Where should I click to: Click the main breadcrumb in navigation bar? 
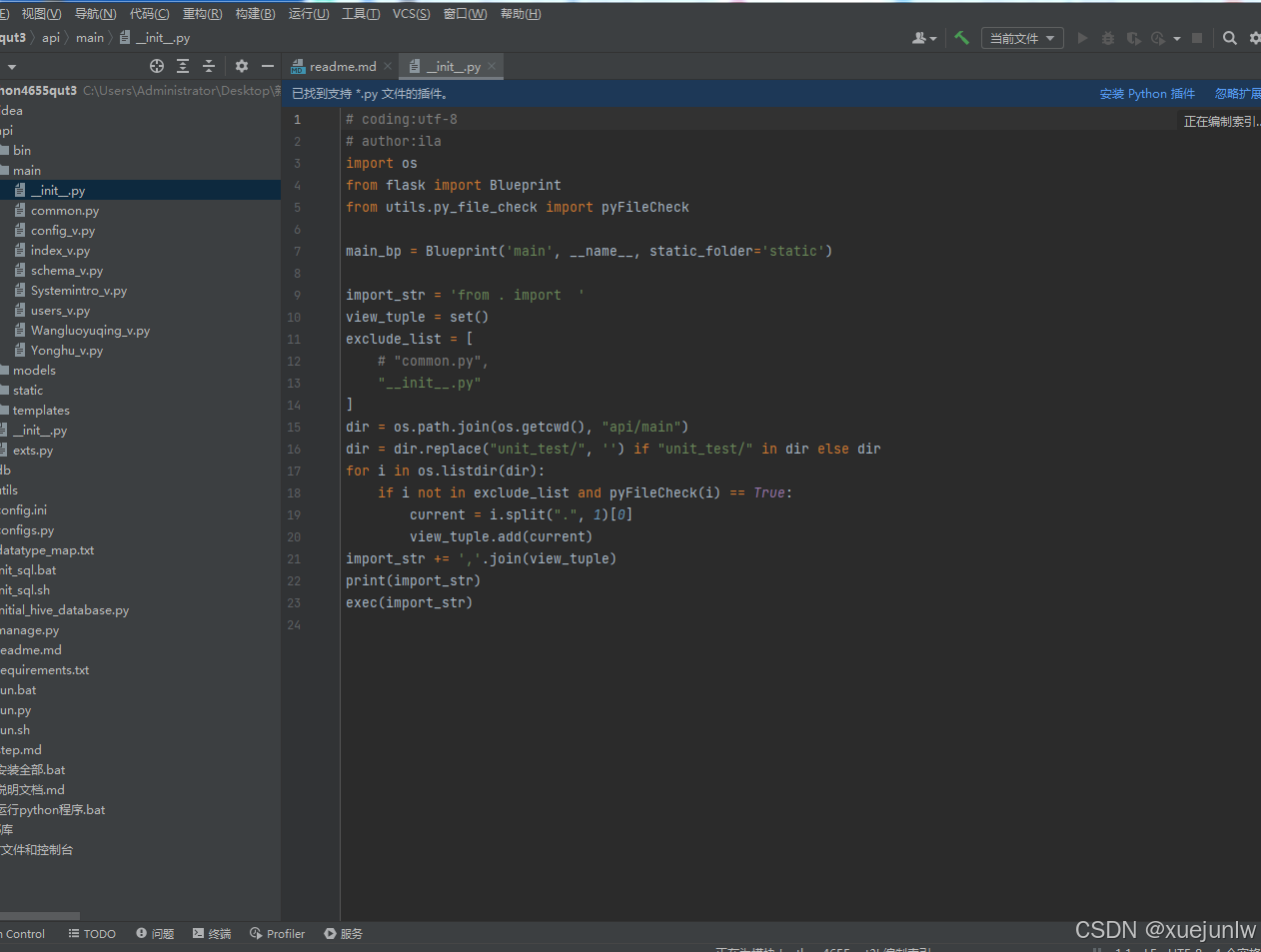click(90, 38)
